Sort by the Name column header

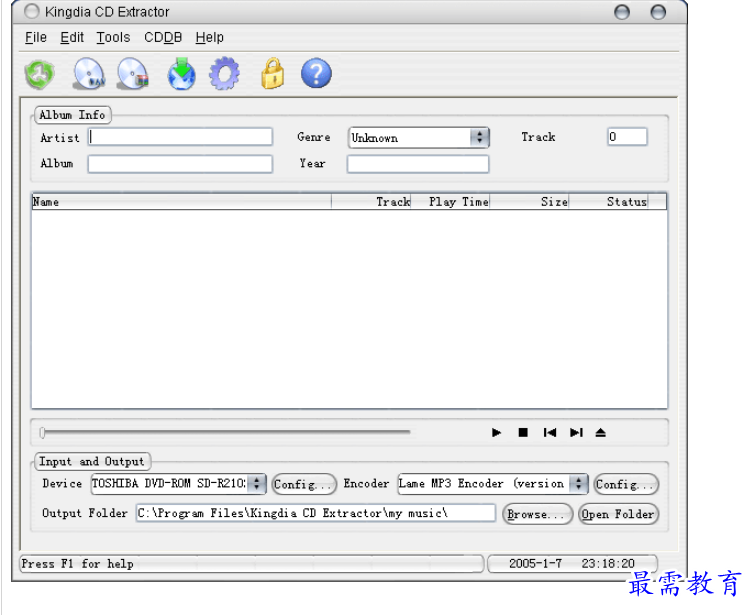[x=181, y=202]
